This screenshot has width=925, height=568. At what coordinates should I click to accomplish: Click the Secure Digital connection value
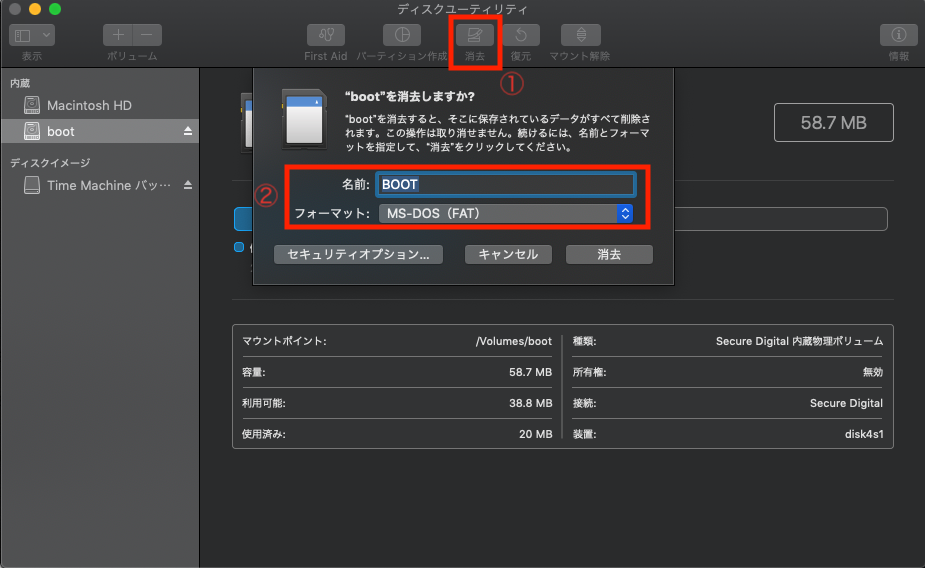846,403
